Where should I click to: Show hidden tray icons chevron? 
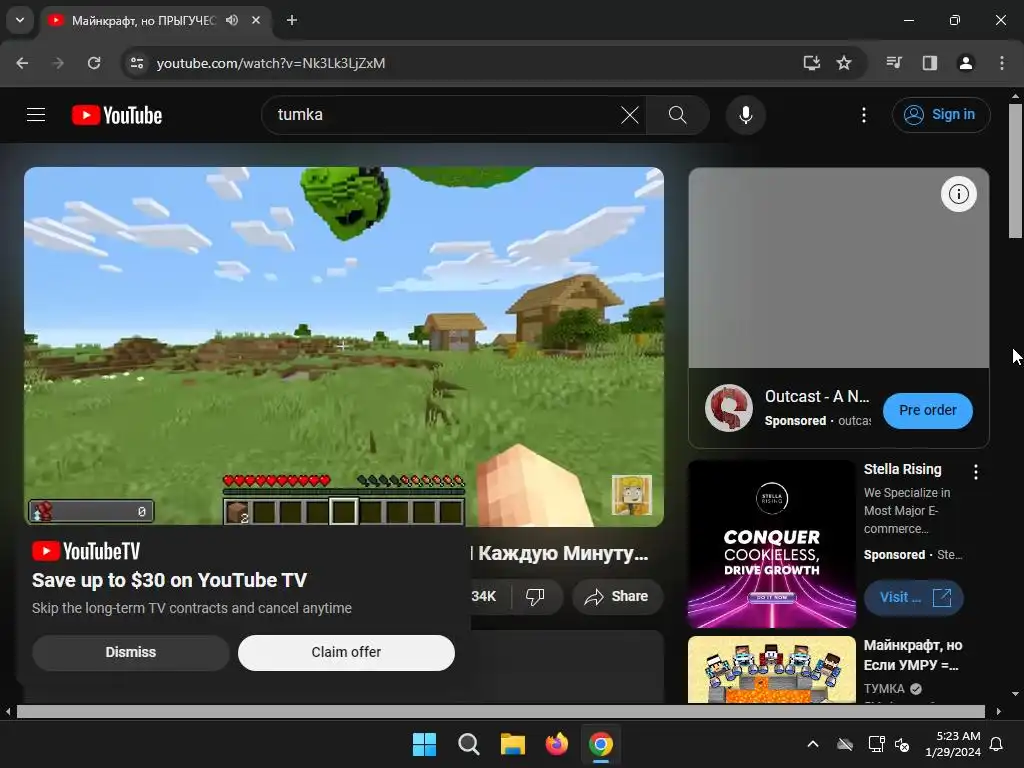click(813, 744)
